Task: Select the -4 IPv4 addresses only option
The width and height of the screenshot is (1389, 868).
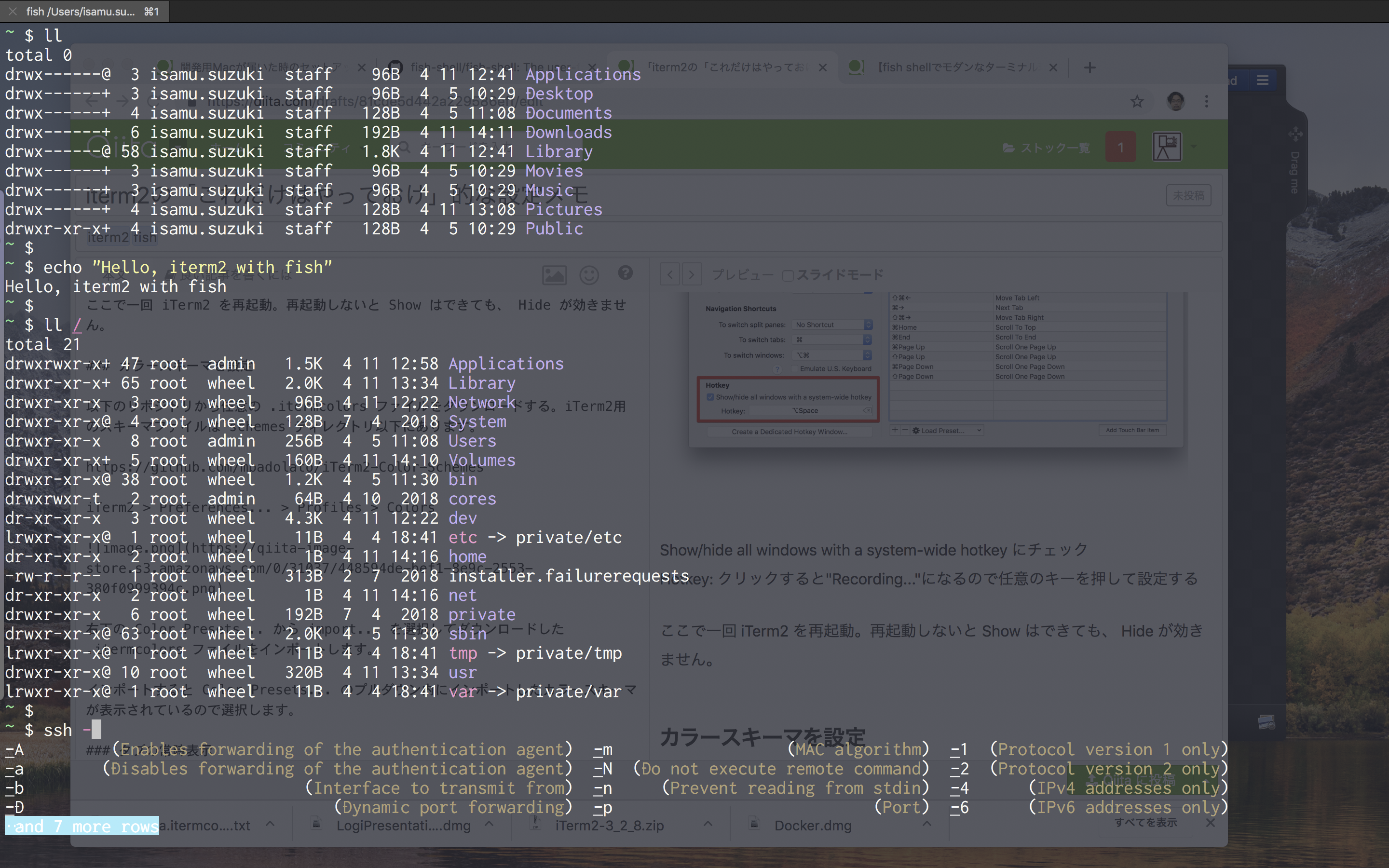Action: 960,787
